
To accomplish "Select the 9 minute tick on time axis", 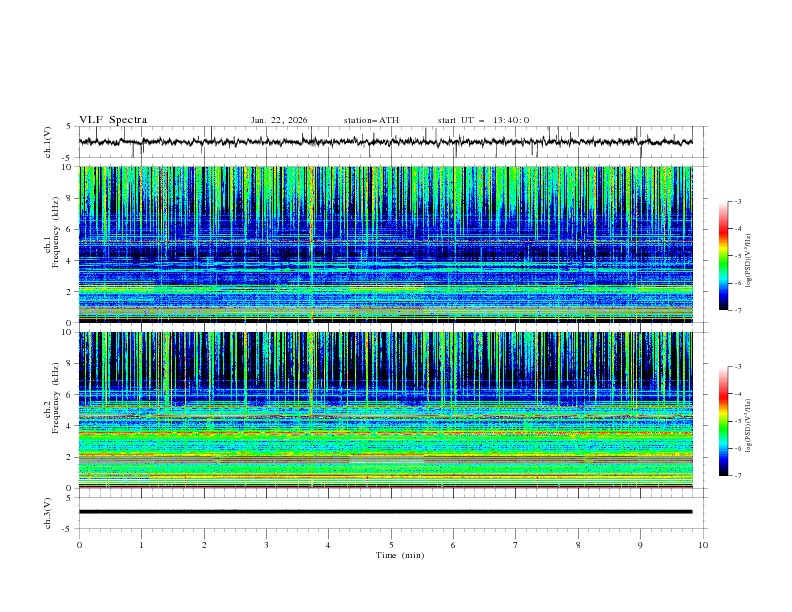I will pos(641,545).
